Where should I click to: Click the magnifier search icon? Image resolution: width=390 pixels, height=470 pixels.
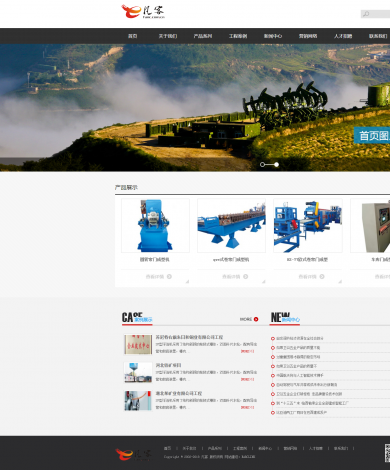pyautogui.click(x=366, y=14)
